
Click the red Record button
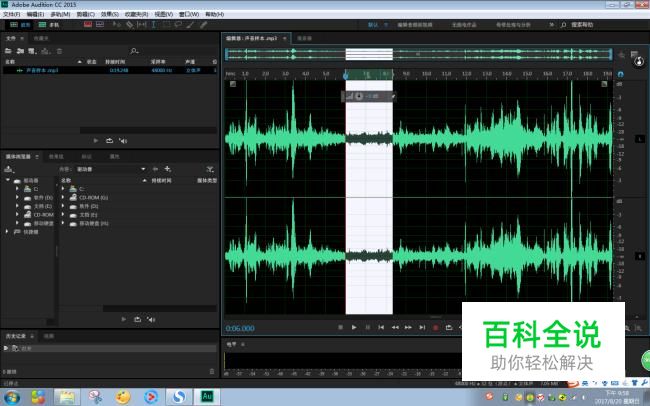[x=435, y=327]
